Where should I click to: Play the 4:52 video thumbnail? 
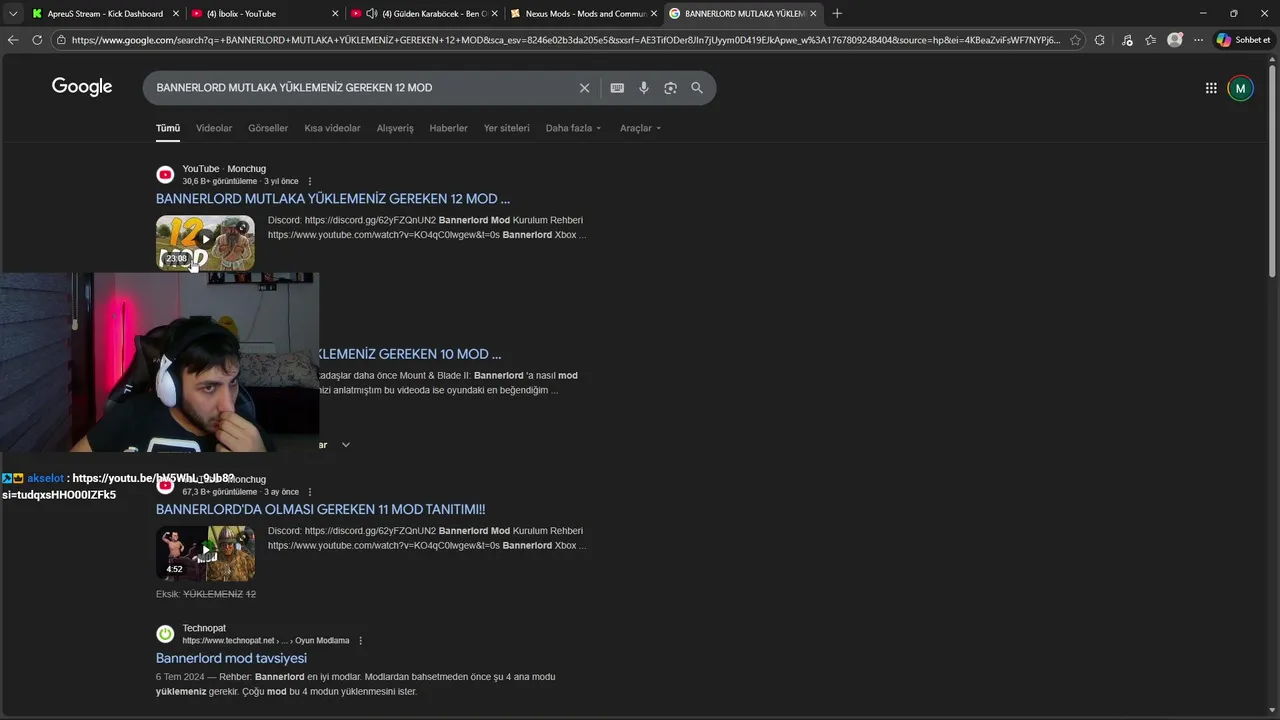pos(205,554)
